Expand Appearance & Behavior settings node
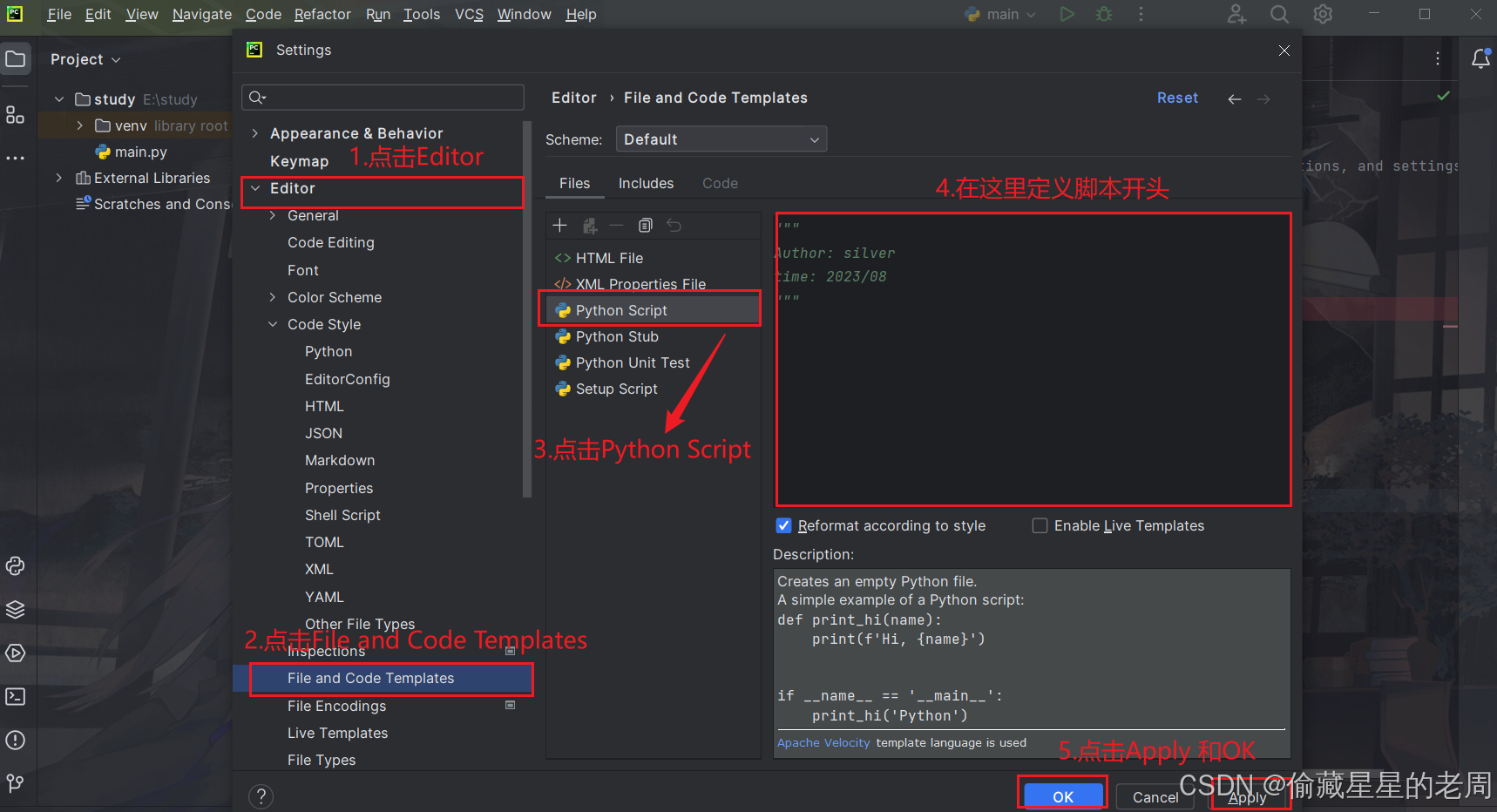This screenshot has width=1497, height=812. pos(254,133)
